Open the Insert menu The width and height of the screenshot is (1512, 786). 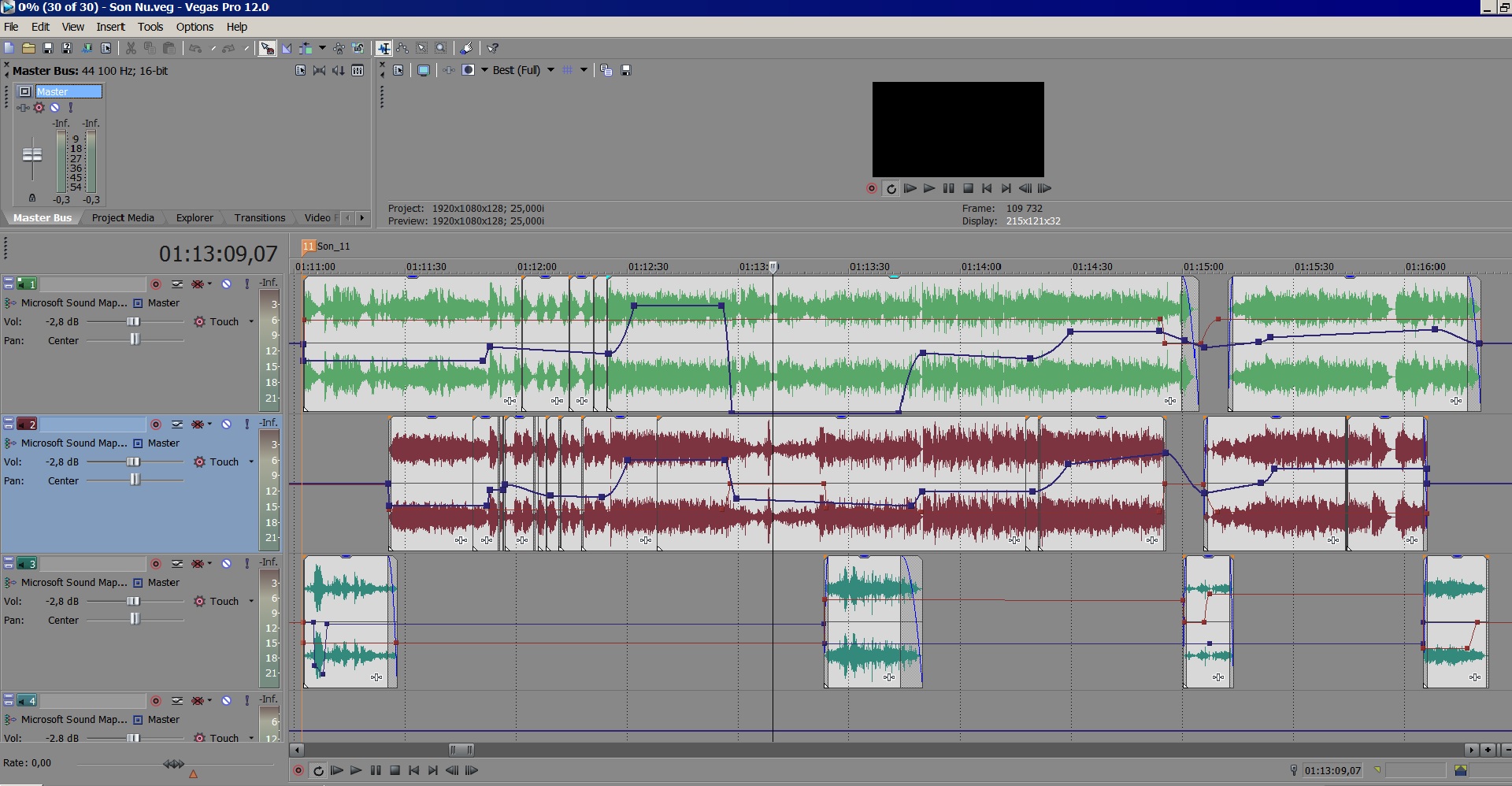pos(110,27)
